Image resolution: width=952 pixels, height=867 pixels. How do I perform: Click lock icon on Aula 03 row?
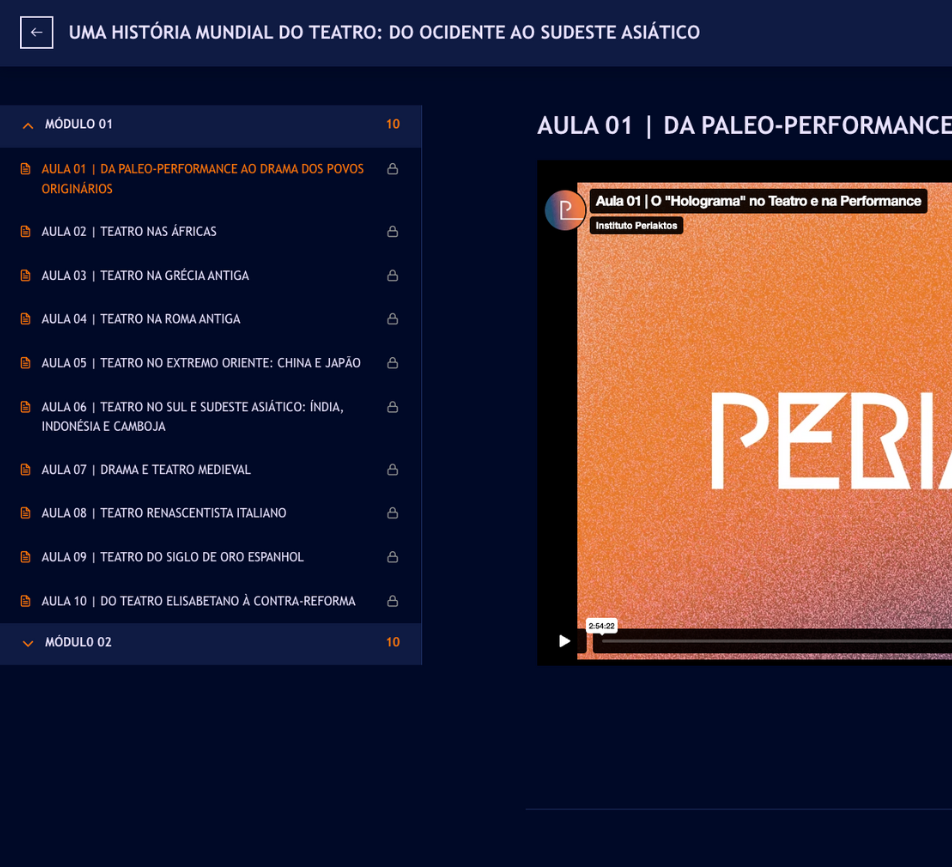[393, 276]
